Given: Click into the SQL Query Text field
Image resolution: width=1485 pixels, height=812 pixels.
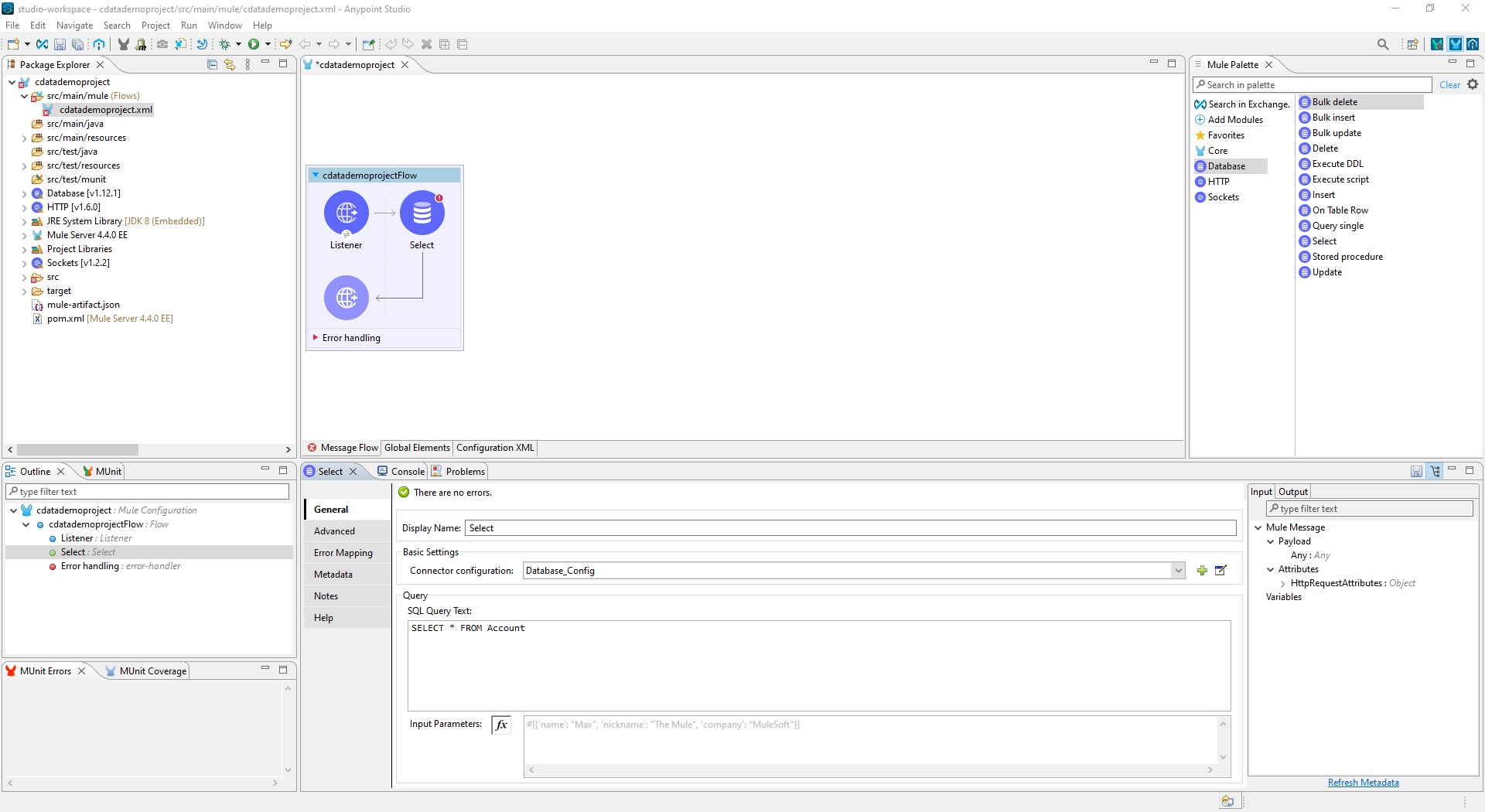Looking at the screenshot, I should point(818,665).
